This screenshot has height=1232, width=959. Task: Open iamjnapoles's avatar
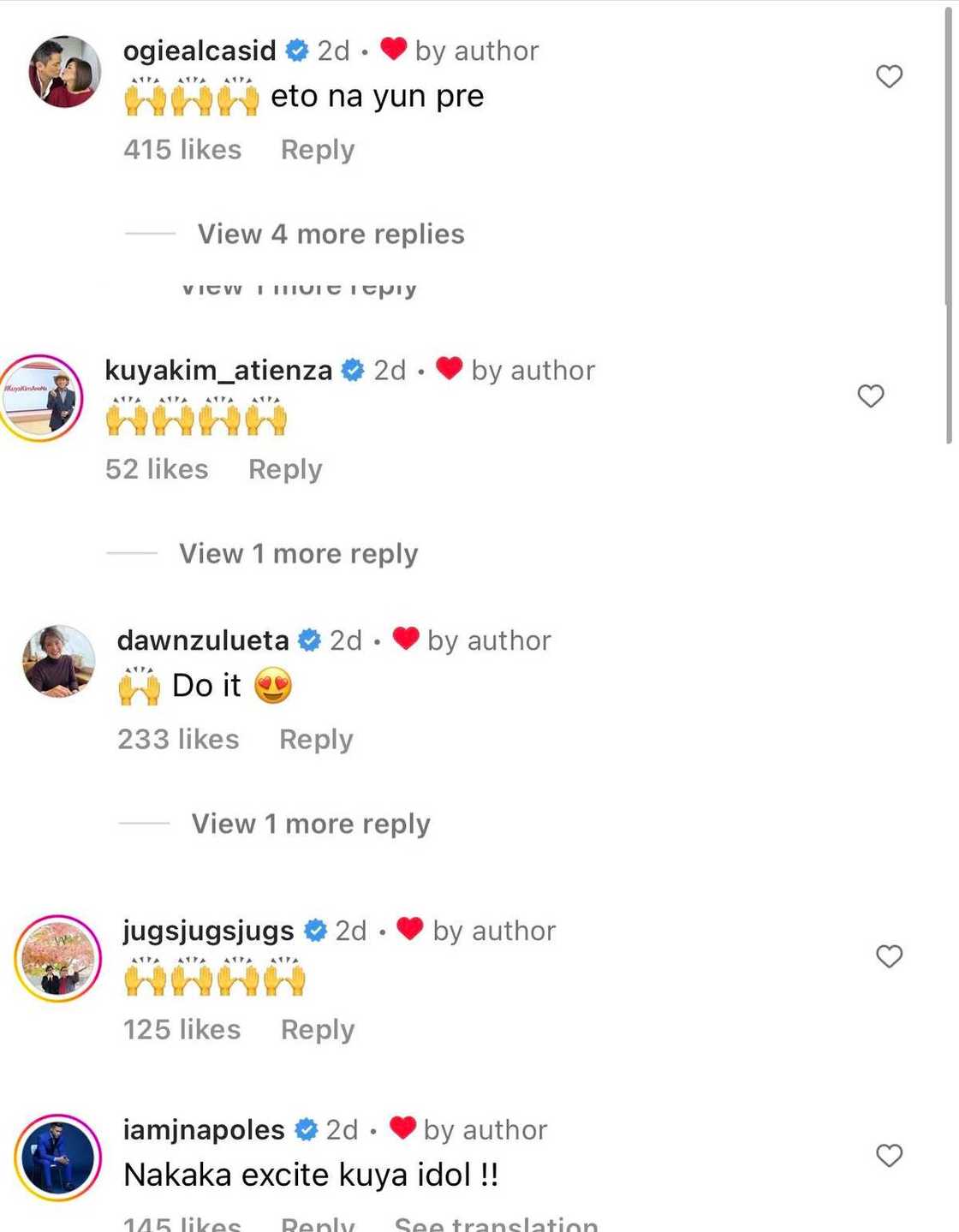click(58, 1157)
